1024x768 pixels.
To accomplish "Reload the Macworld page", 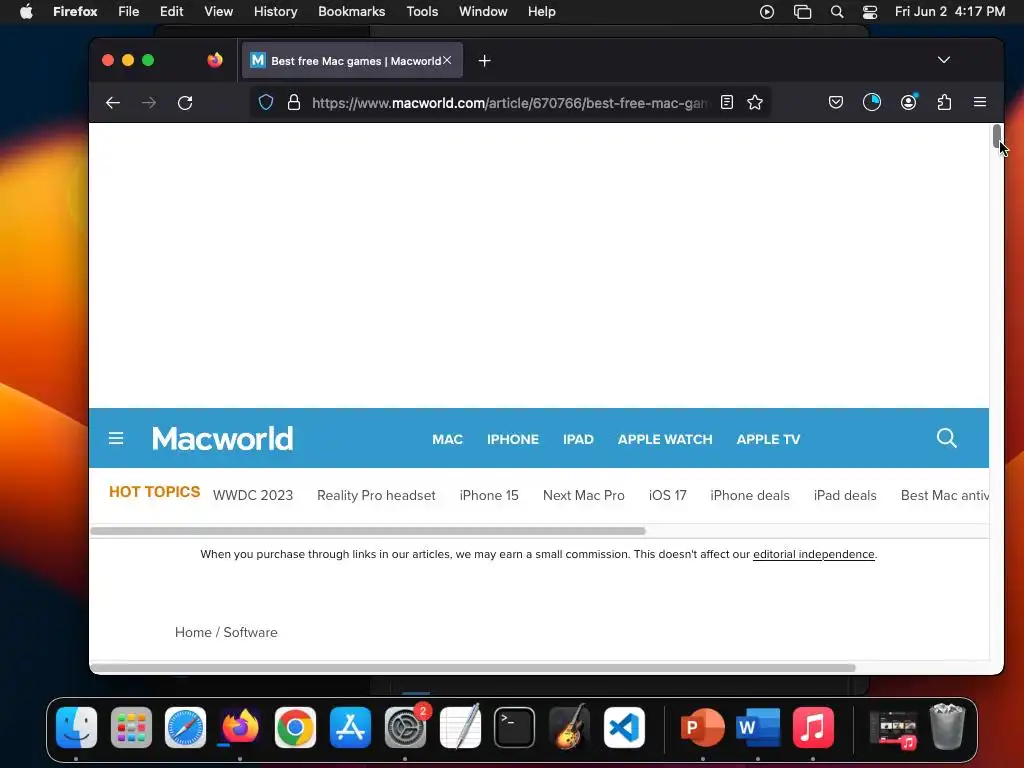I will point(185,103).
